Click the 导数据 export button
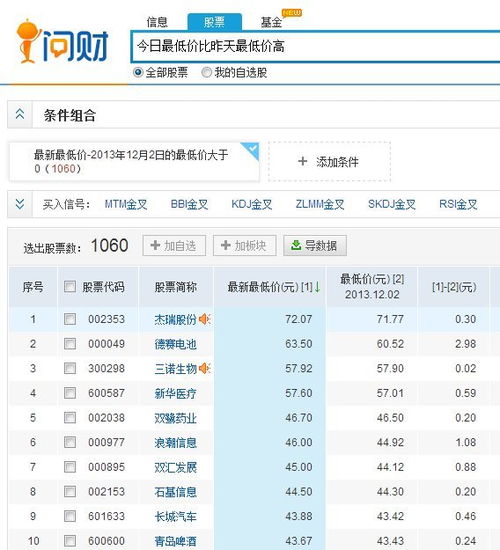This screenshot has width=500, height=550. point(315,246)
